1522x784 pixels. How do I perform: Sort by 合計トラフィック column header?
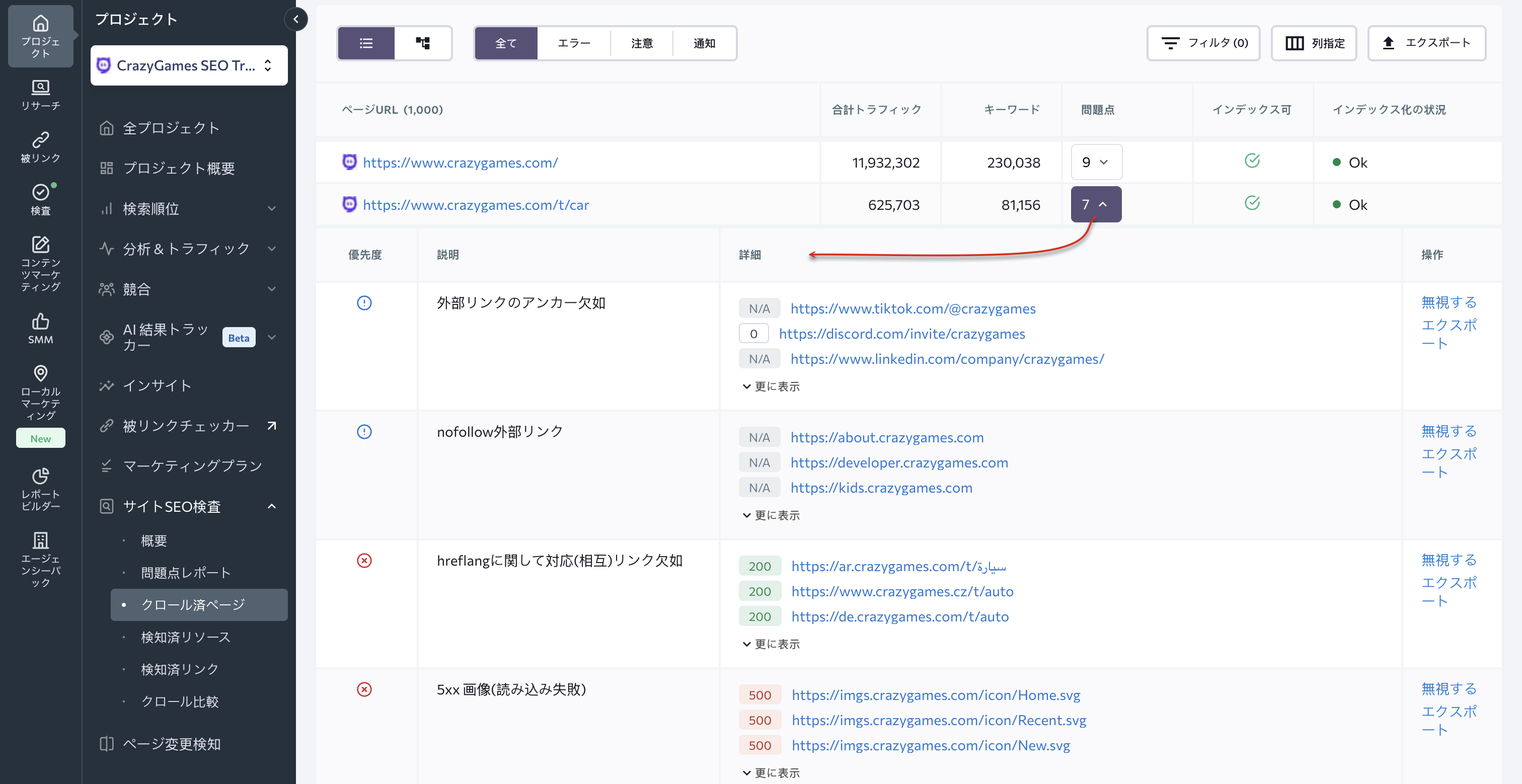pyautogui.click(x=876, y=110)
